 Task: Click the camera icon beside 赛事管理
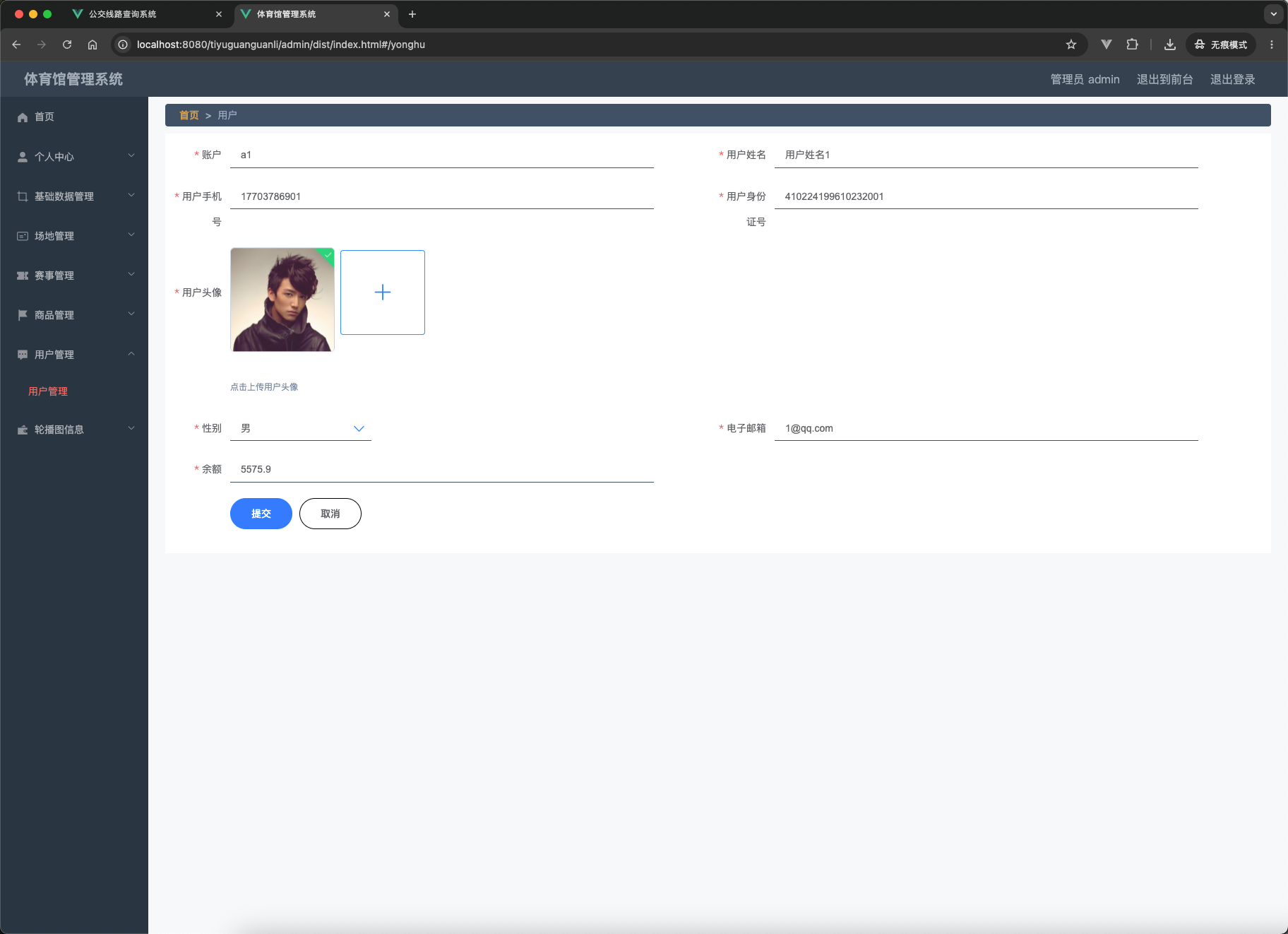[23, 276]
